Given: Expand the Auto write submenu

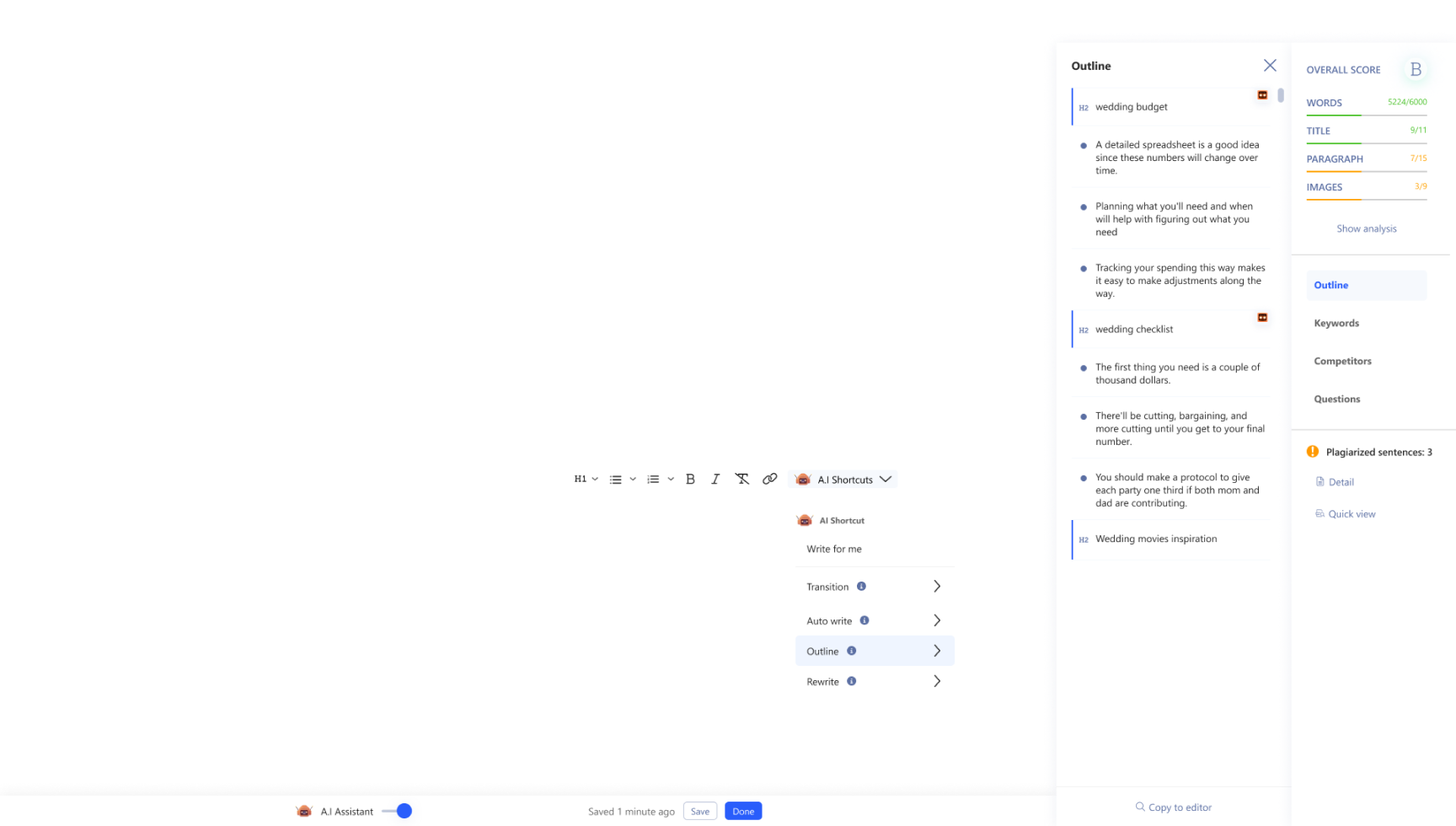Looking at the screenshot, I should point(936,620).
